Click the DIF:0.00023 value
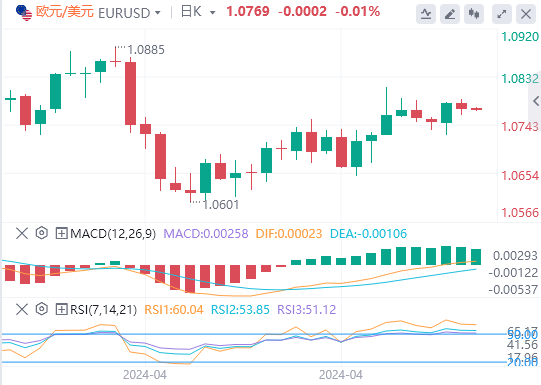This screenshot has height=385, width=541. pyautogui.click(x=289, y=234)
